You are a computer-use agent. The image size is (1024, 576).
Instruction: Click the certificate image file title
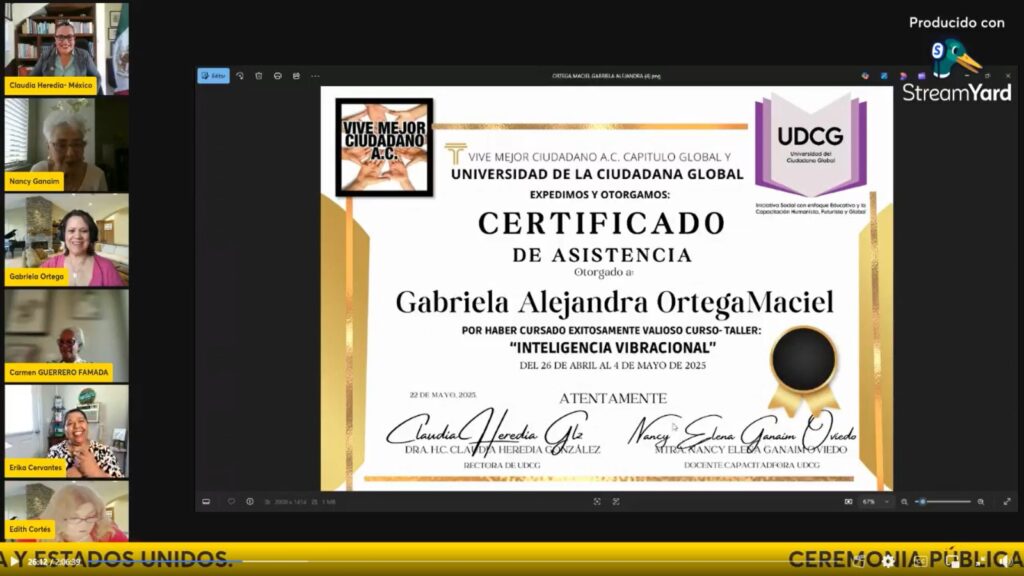pos(606,76)
